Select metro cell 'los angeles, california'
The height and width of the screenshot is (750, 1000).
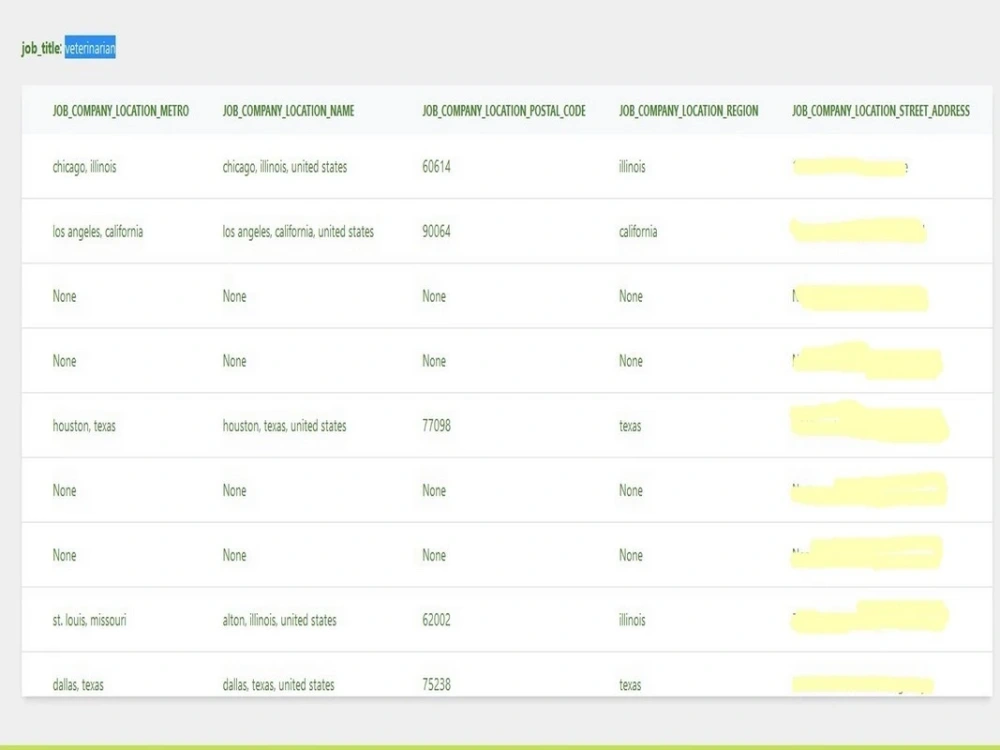[98, 232]
